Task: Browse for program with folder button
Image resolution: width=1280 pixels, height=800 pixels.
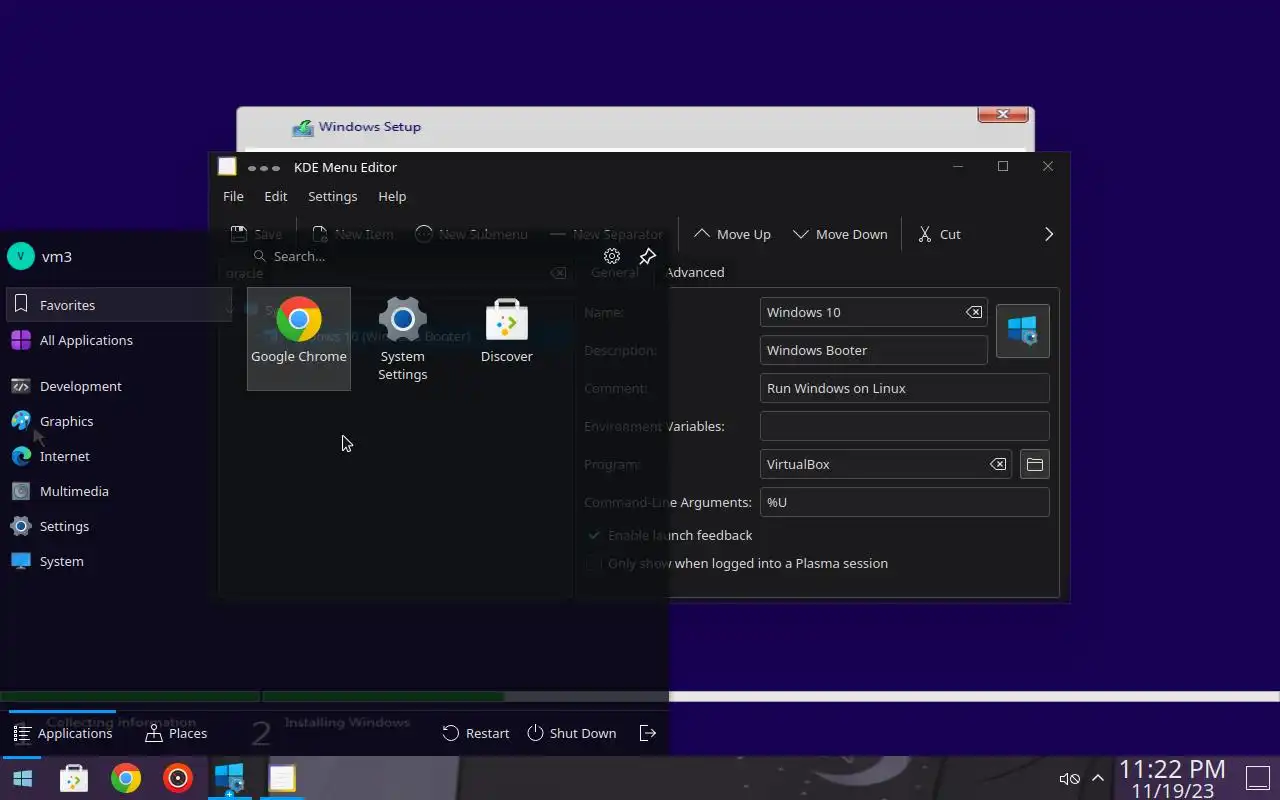Action: [x=1035, y=464]
